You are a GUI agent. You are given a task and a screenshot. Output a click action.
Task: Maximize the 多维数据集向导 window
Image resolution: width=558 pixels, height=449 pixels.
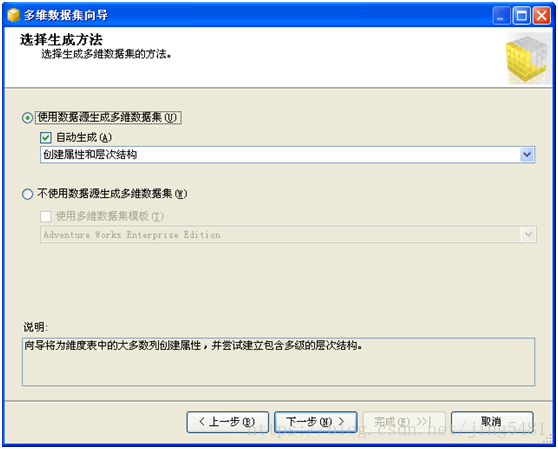click(x=522, y=16)
